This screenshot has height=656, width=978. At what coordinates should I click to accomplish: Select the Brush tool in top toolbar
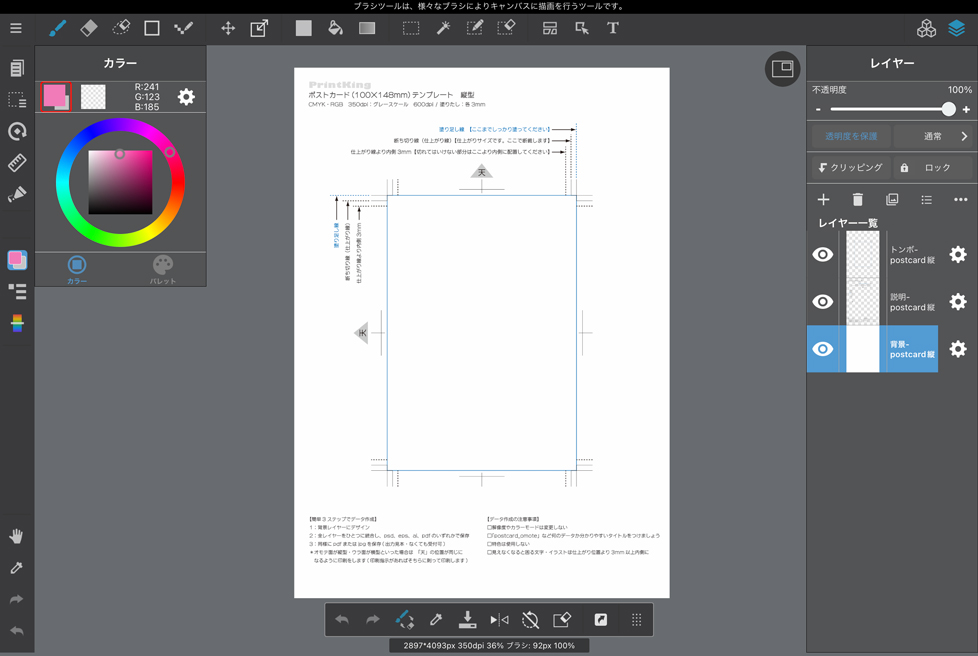(57, 28)
